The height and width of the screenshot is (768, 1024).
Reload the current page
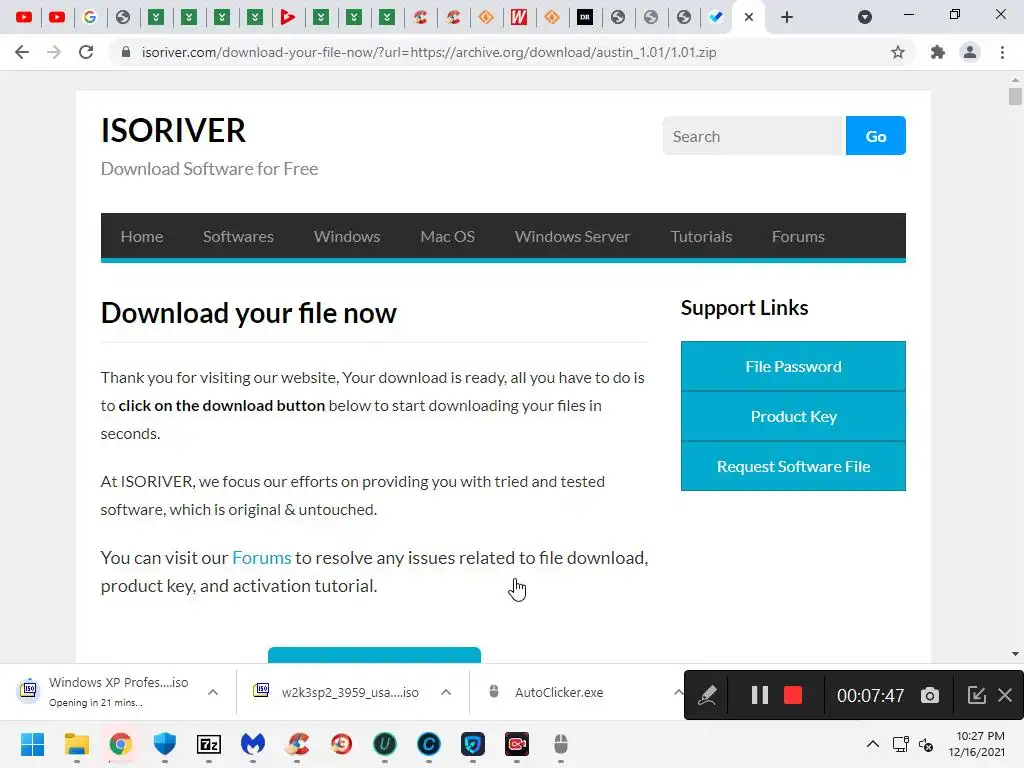coord(86,52)
